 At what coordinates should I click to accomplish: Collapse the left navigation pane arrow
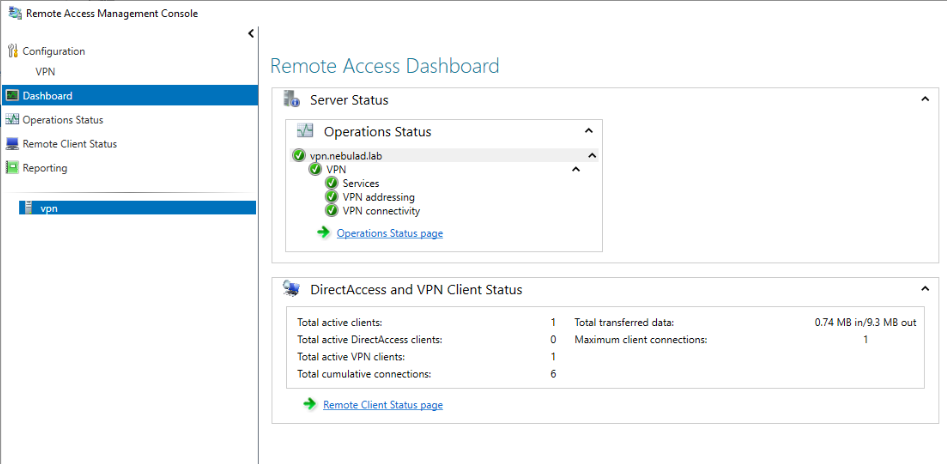[251, 34]
